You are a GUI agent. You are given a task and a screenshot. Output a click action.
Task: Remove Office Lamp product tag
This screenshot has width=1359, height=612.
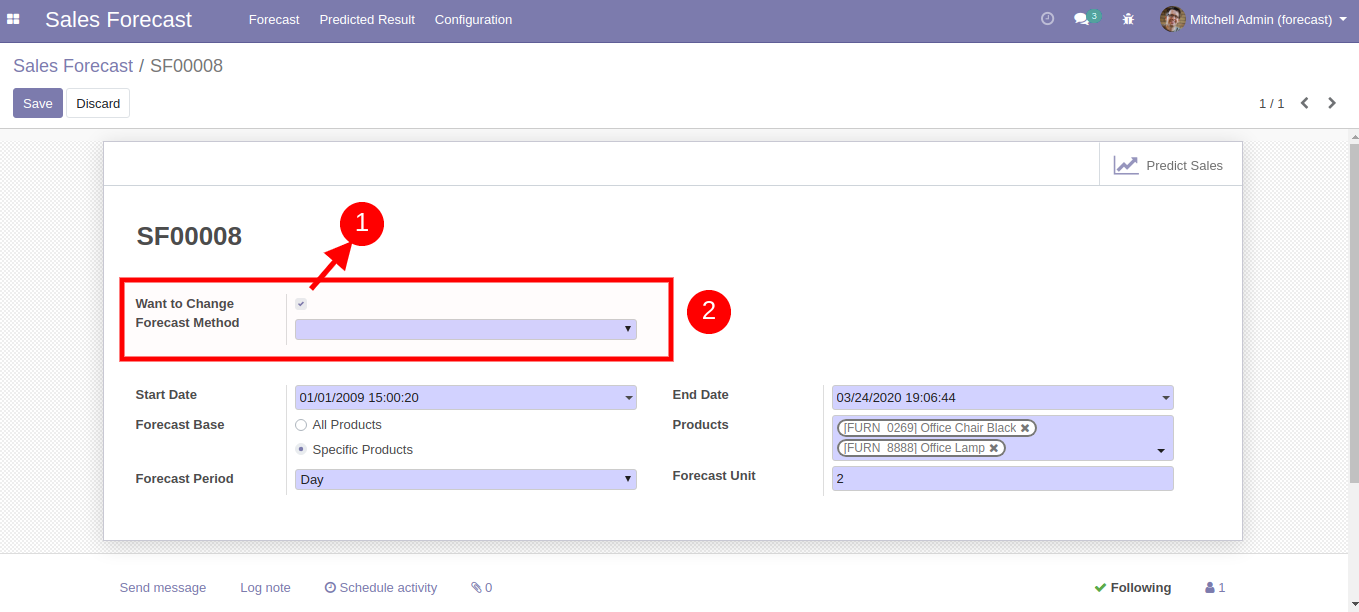(x=994, y=448)
